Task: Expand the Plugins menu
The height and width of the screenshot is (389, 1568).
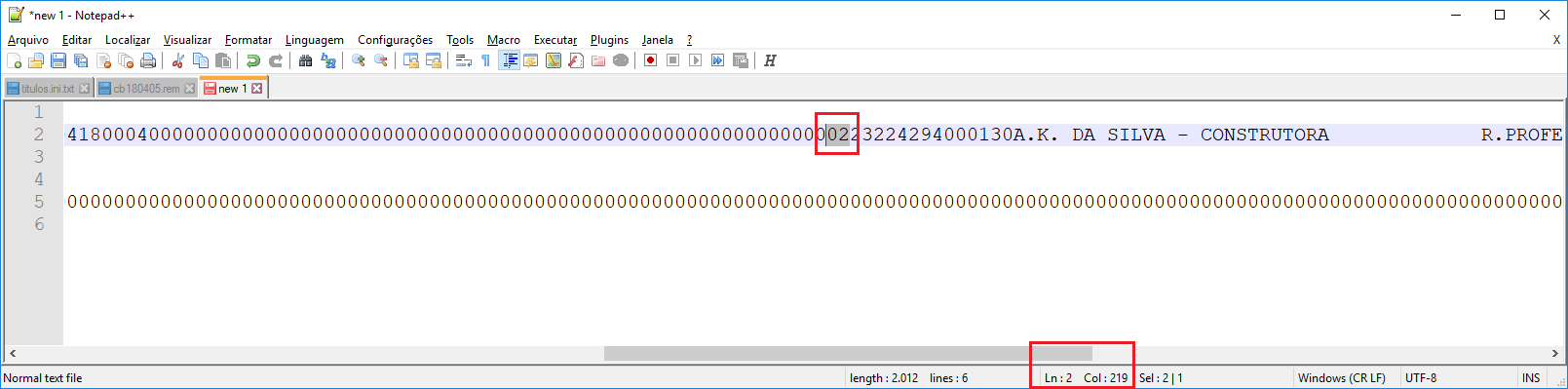Action: coord(609,40)
